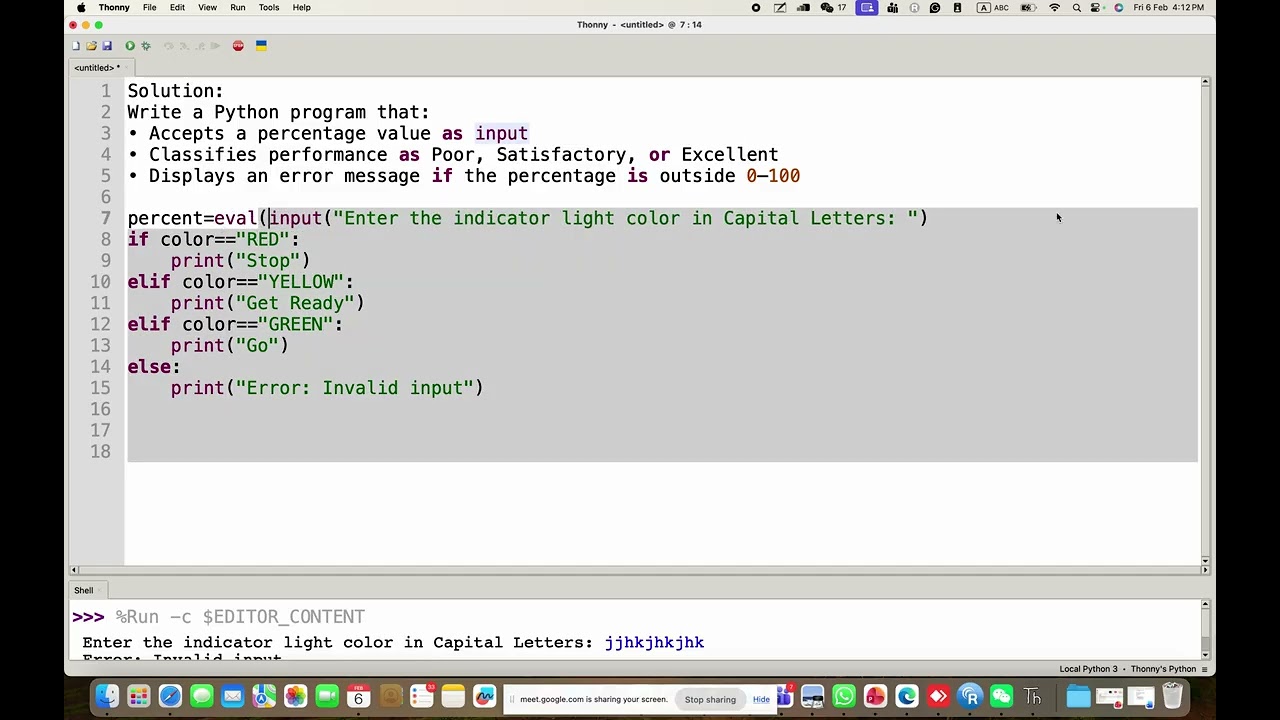
Task: Click the Debug current script bug icon
Action: 146,46
